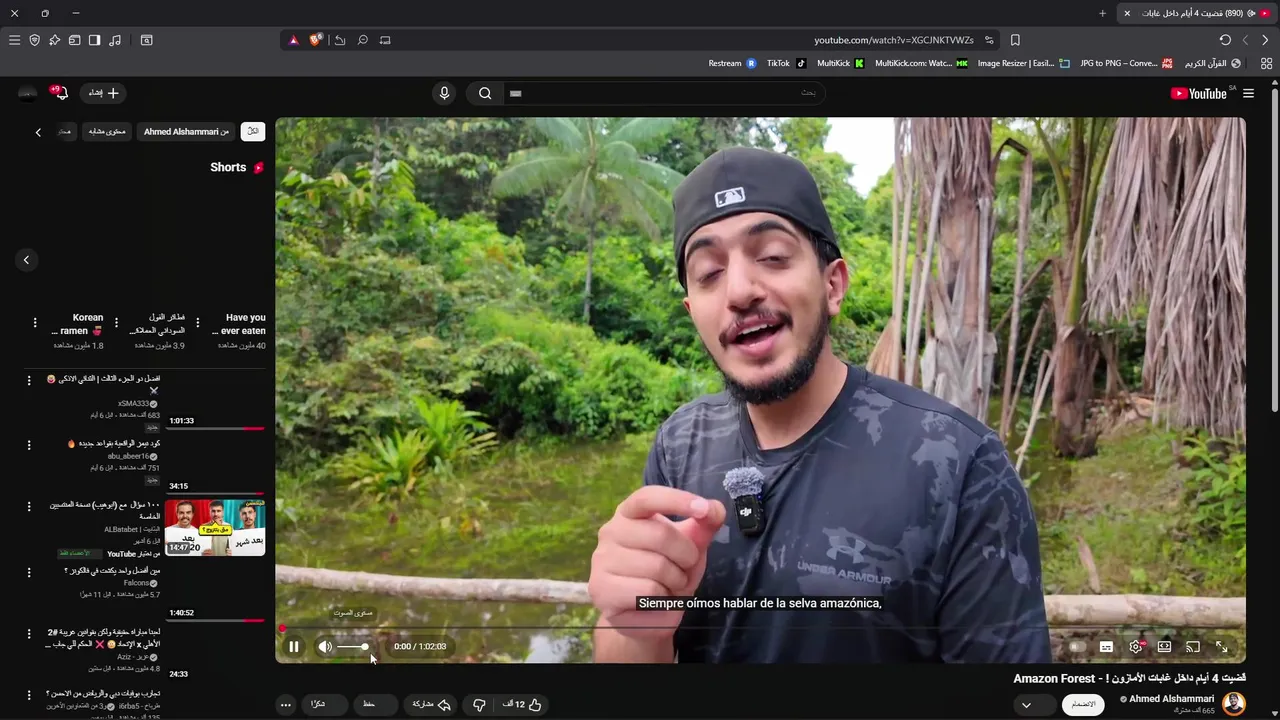This screenshot has height=720, width=1280.
Task: Open the Restream bookmark
Action: coord(732,63)
